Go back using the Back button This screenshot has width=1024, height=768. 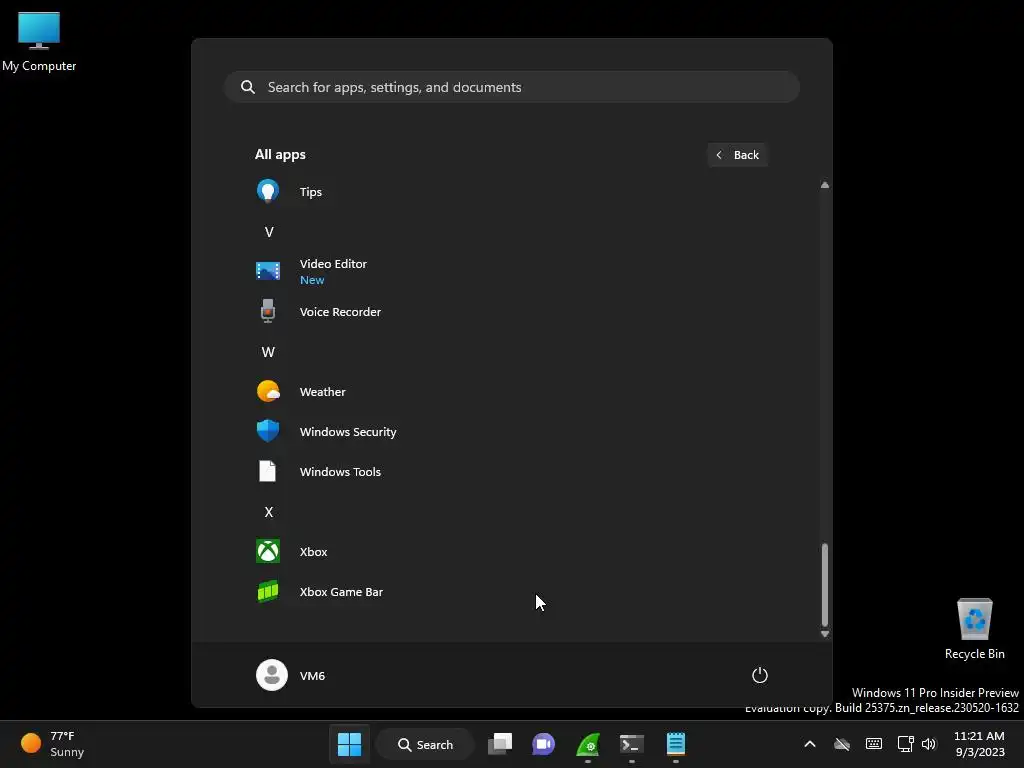(737, 155)
